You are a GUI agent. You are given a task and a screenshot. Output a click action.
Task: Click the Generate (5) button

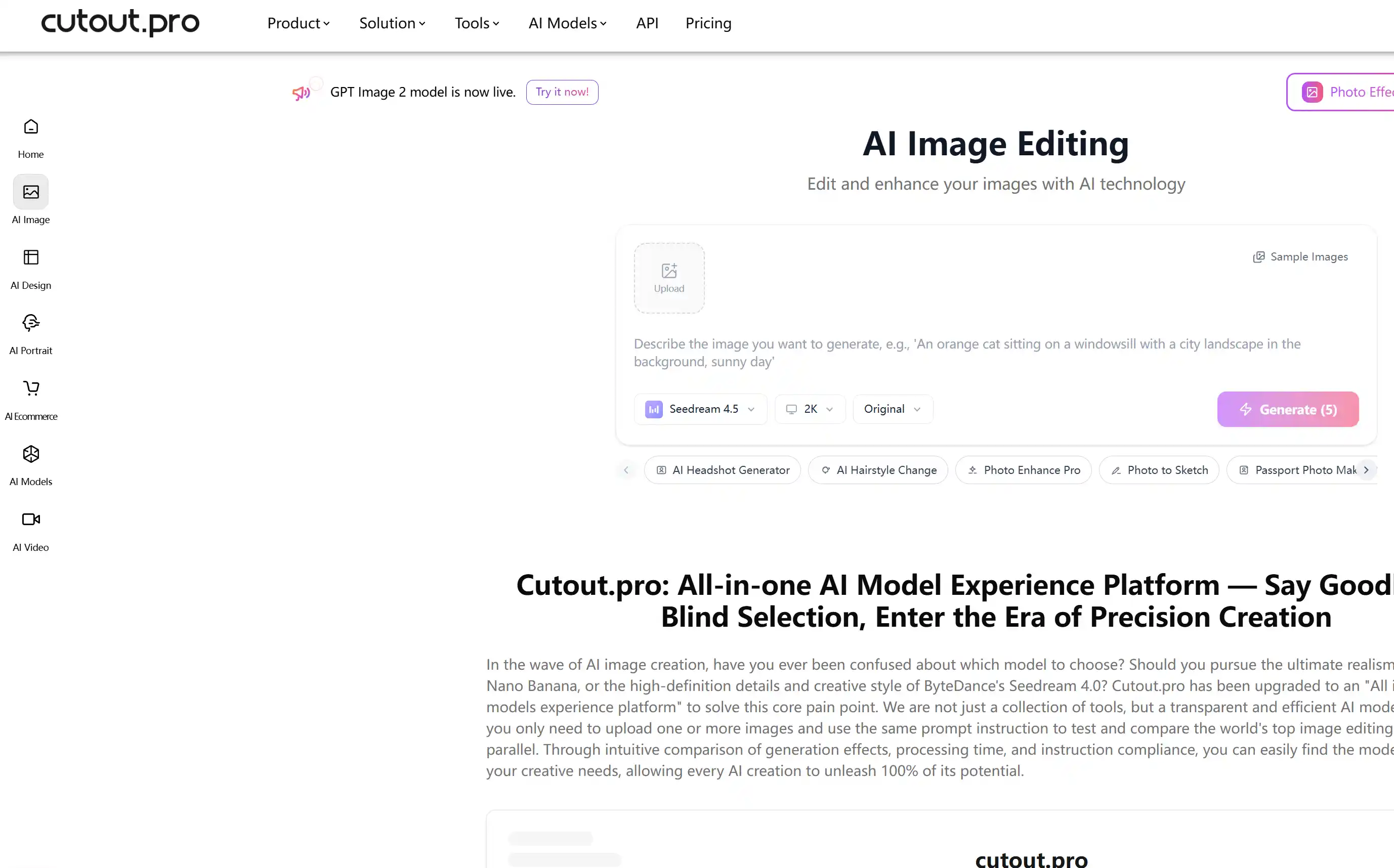(x=1288, y=409)
